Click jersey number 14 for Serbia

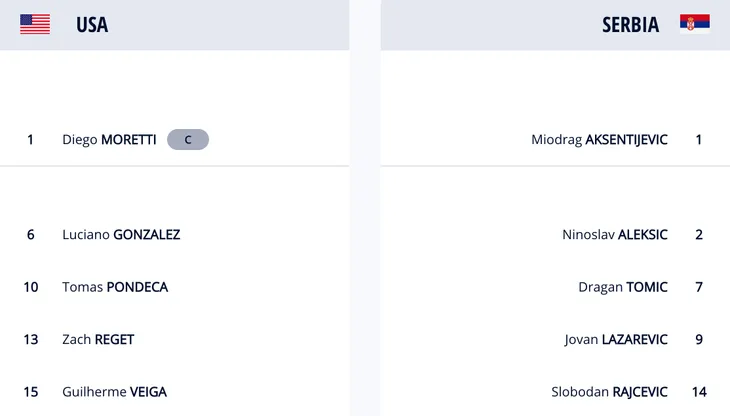[x=699, y=392]
